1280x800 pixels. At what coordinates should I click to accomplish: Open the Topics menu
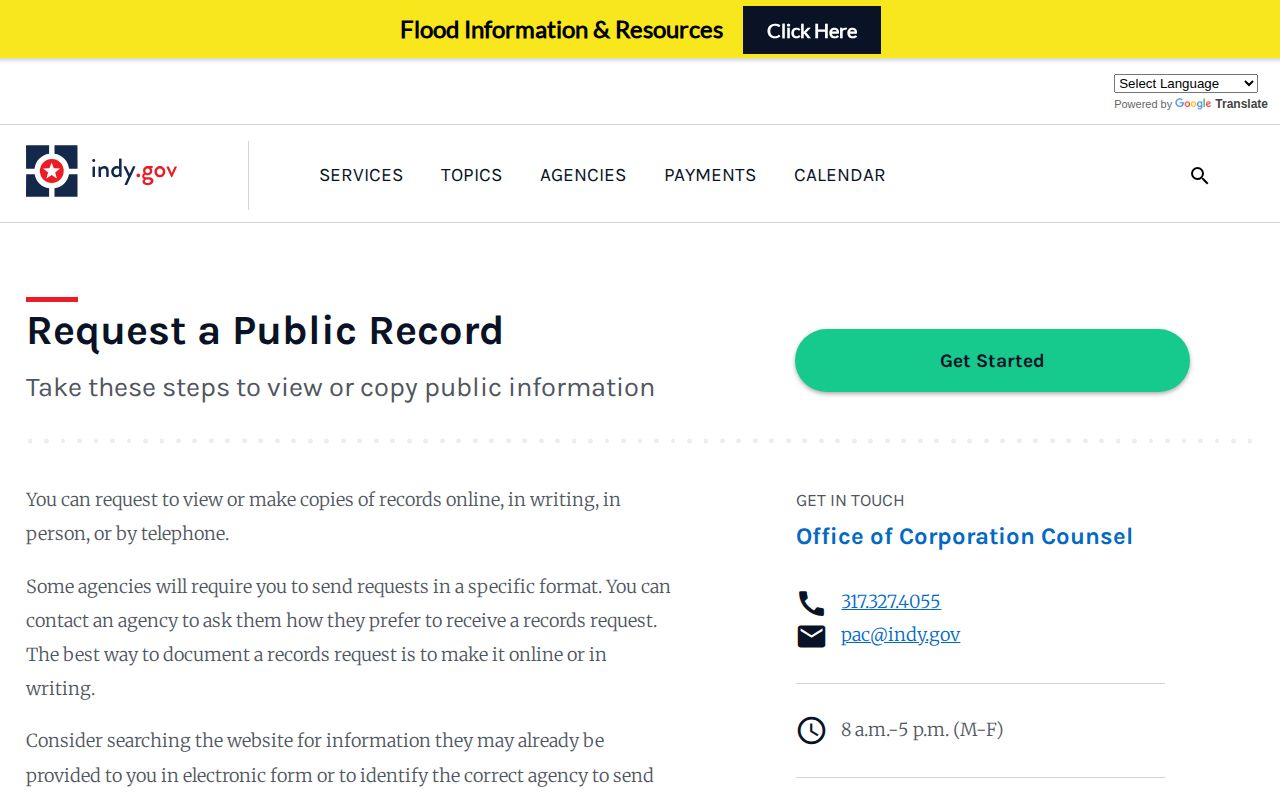point(472,175)
